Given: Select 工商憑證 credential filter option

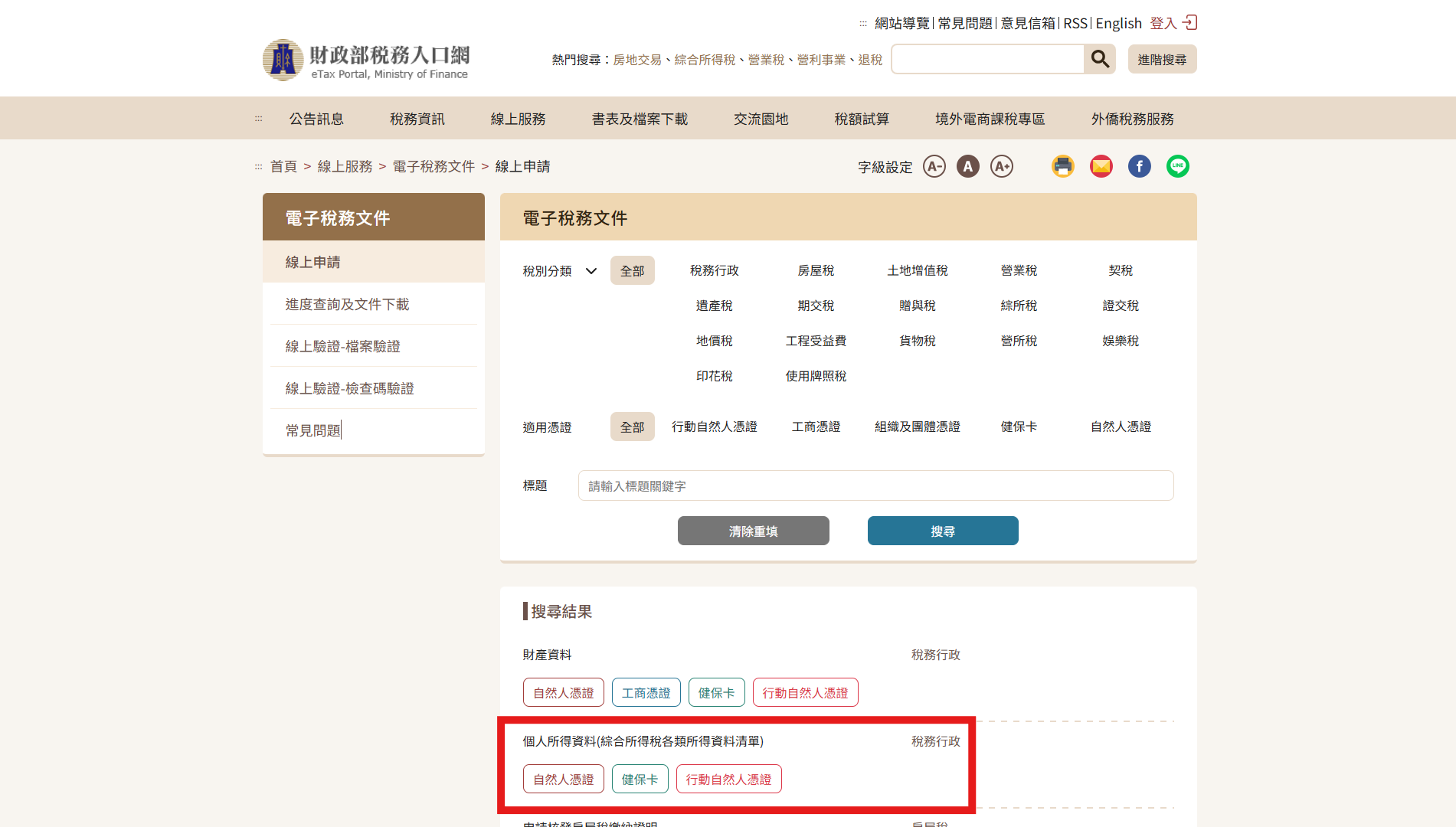Looking at the screenshot, I should coord(816,427).
